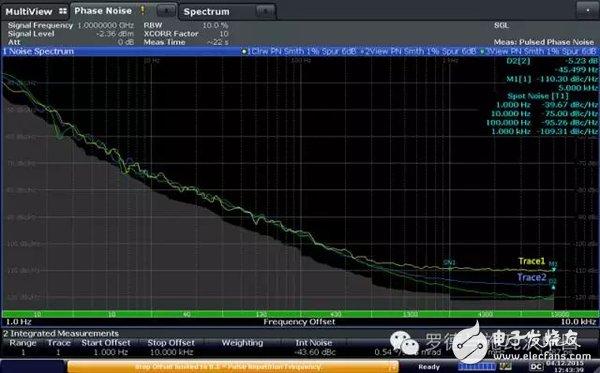Click the 1 Noise Spectrum window title
Viewport: 600px width, 373px height.
(x=38, y=51)
